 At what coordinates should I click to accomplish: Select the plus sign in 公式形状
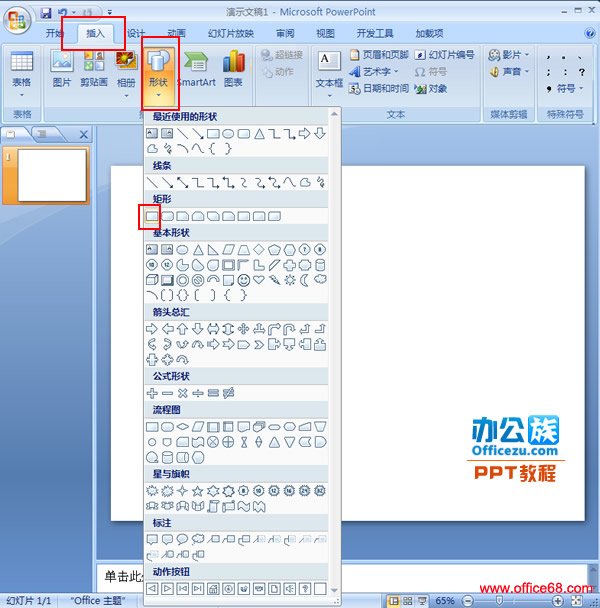click(152, 393)
